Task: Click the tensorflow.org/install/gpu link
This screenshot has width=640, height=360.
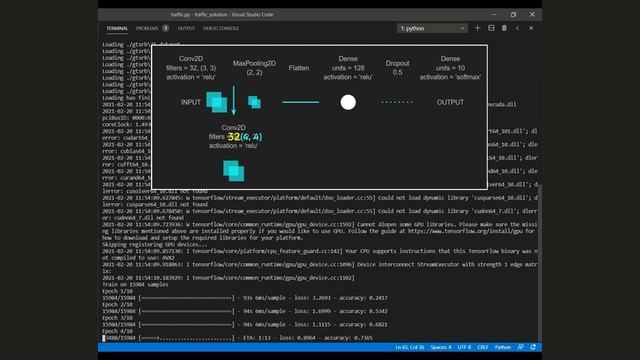Action: coord(465,231)
